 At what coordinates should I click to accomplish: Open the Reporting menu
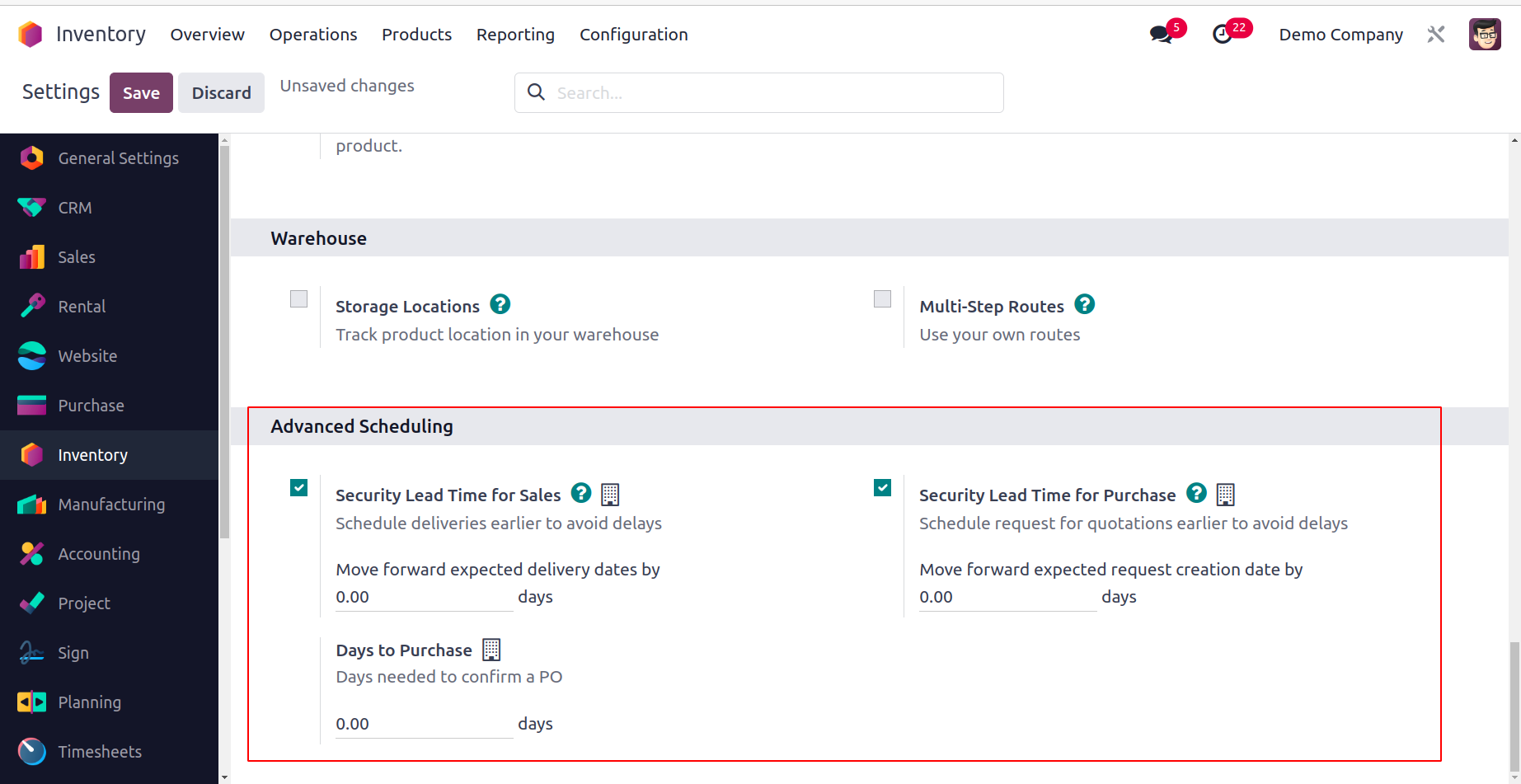pyautogui.click(x=515, y=35)
